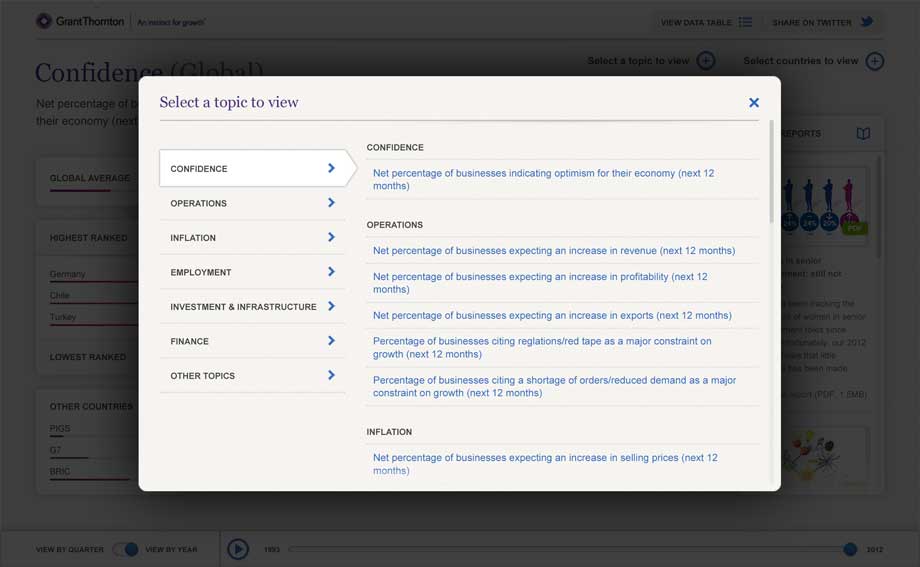Click the View Data Table list icon

[745, 22]
